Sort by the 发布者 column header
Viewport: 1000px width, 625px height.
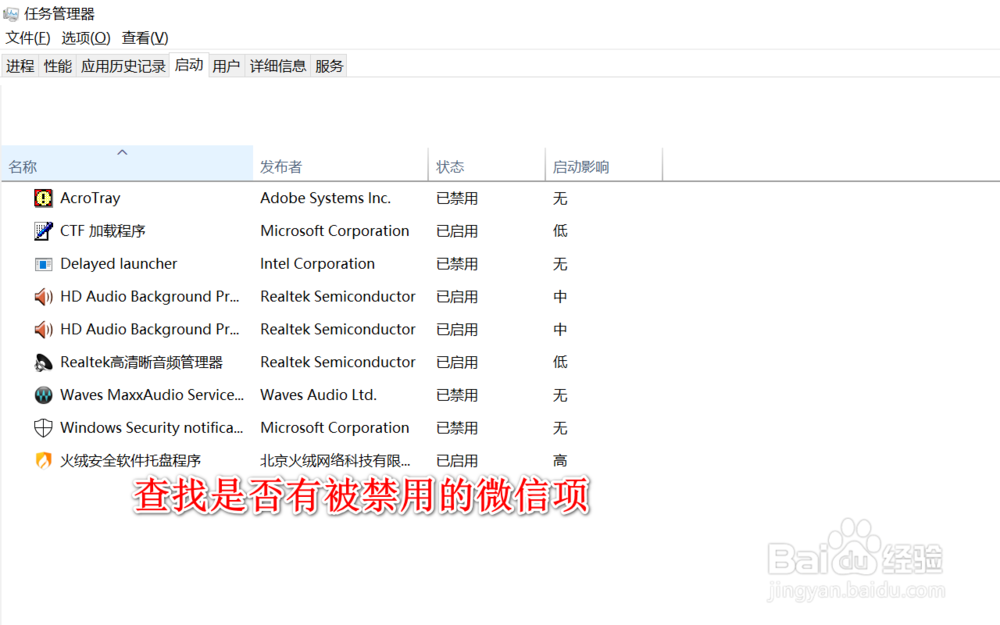[x=341, y=163]
